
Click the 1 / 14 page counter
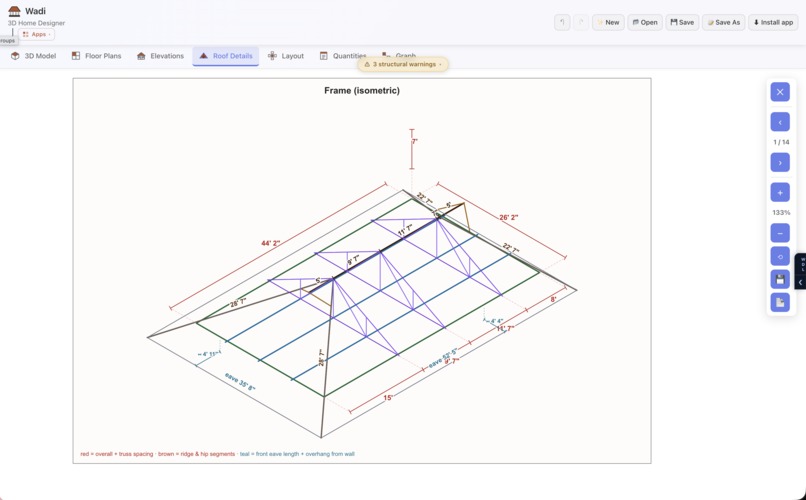pos(781,142)
